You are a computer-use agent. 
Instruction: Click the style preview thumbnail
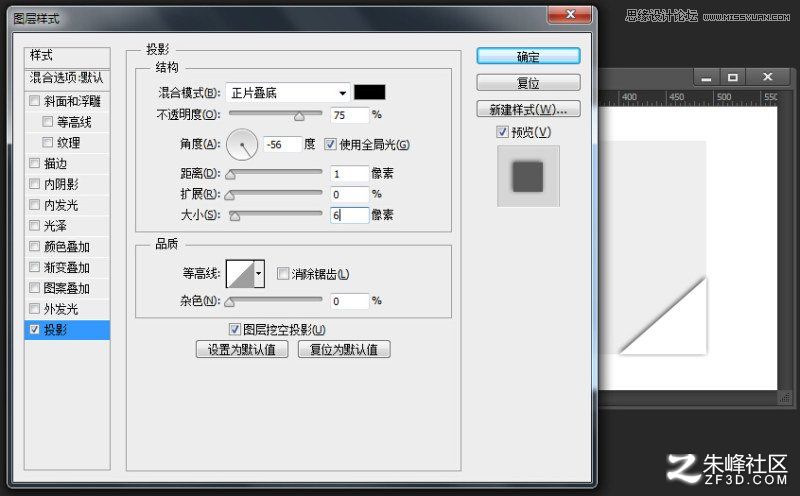pos(528,176)
